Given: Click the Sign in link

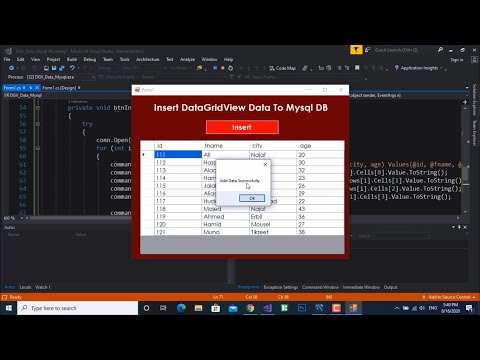Looking at the screenshot, I should point(457,60).
